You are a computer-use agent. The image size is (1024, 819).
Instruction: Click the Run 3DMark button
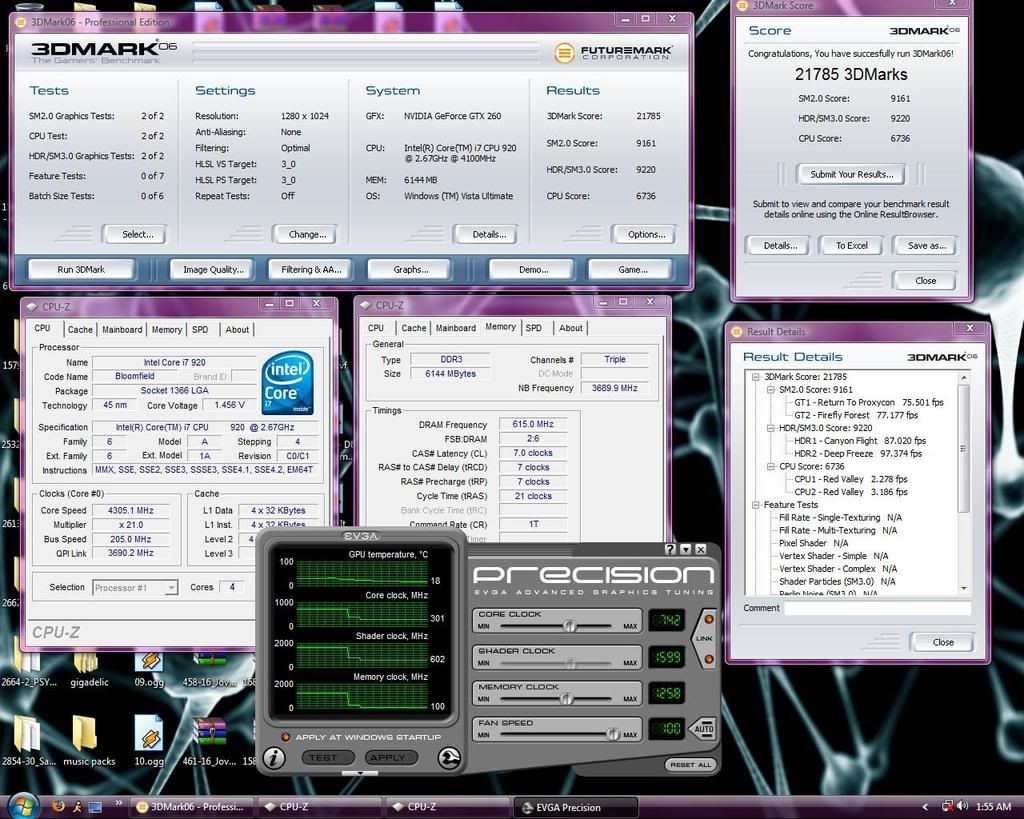(82, 269)
